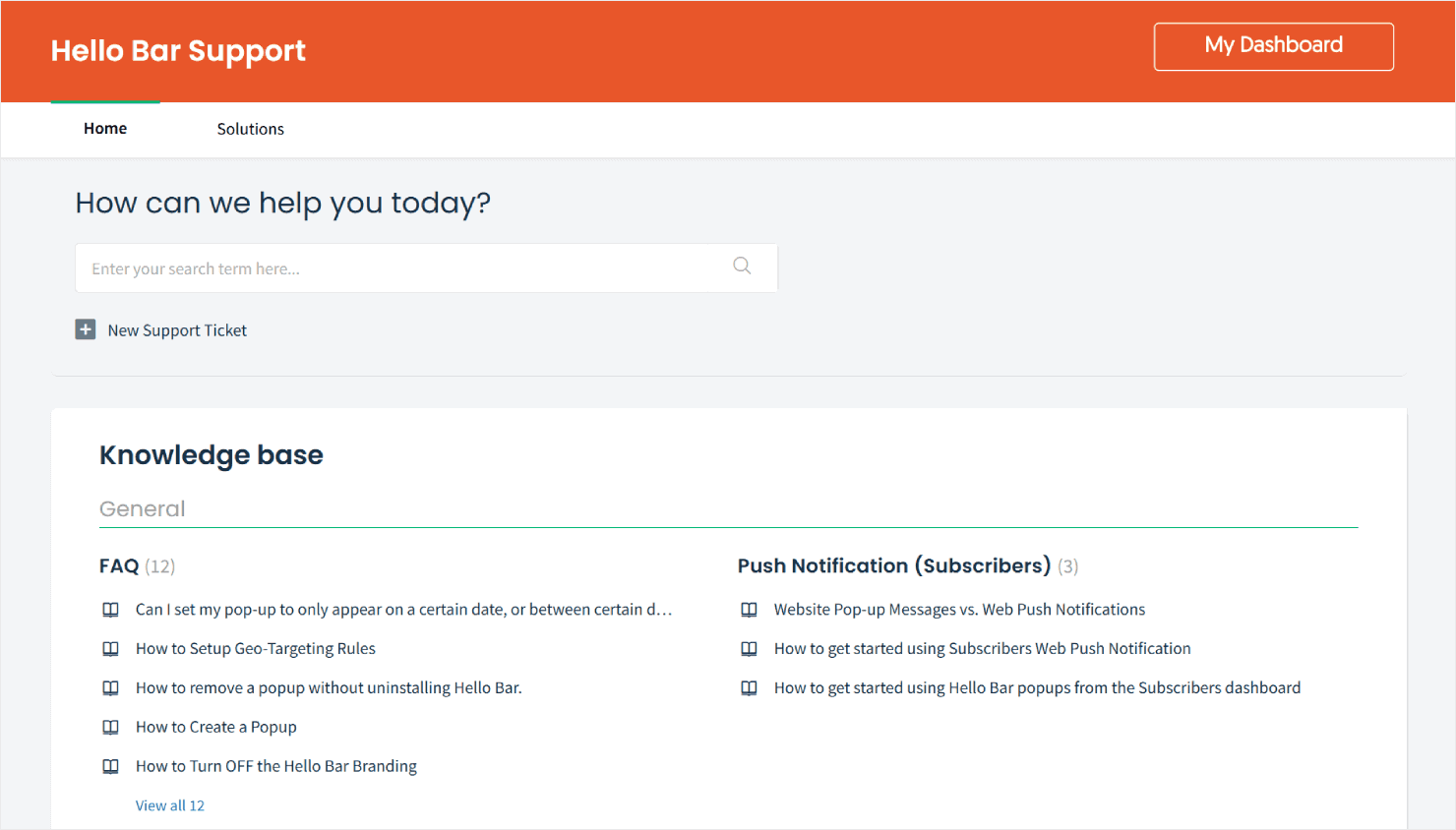This screenshot has width=1456, height=830.
Task: Click the book icon beside How to Create a Popup
Action: click(110, 727)
